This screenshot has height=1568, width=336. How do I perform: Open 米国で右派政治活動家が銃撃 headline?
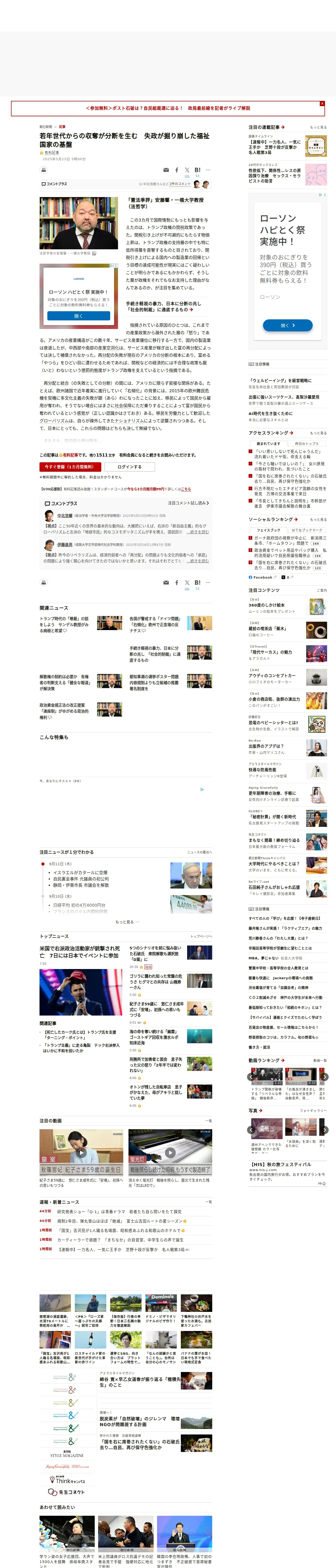[80, 952]
